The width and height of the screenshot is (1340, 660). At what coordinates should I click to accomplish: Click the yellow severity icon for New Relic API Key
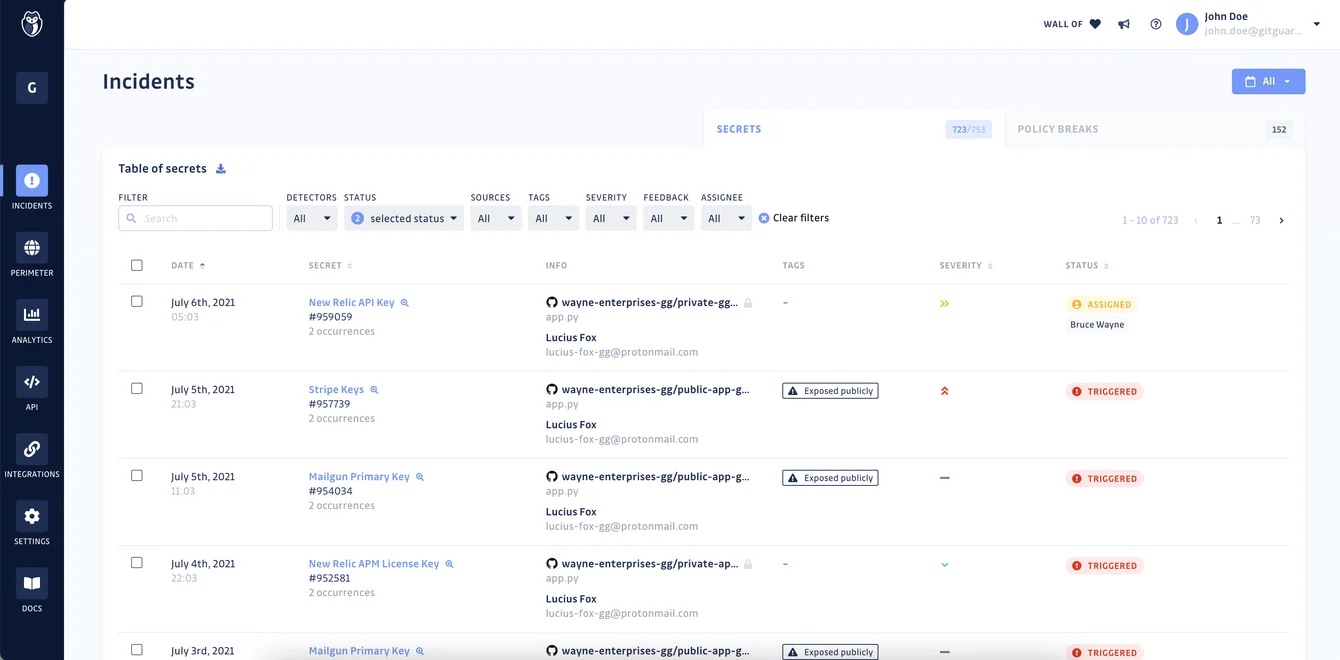945,303
